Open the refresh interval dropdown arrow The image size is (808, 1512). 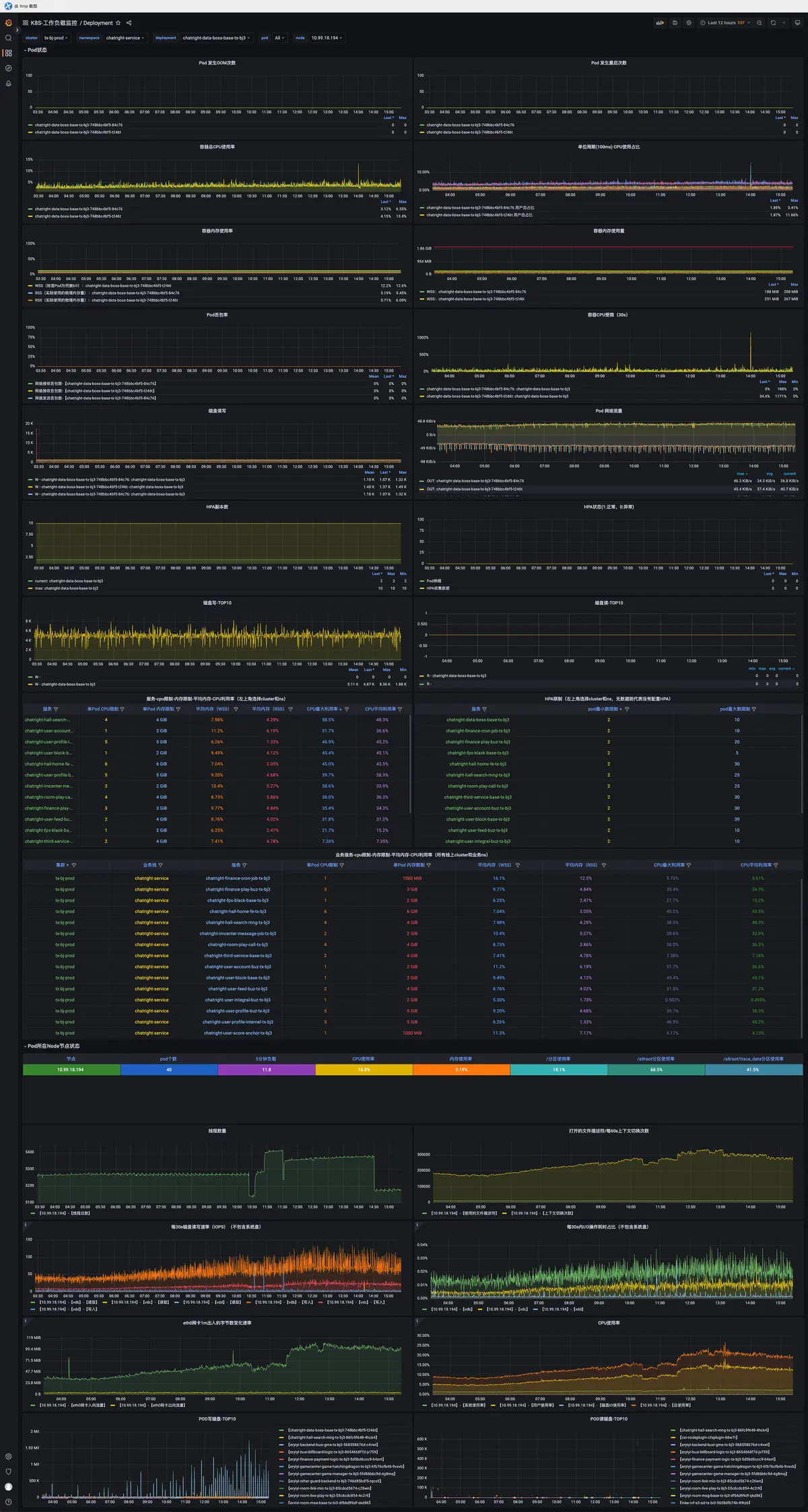point(783,23)
